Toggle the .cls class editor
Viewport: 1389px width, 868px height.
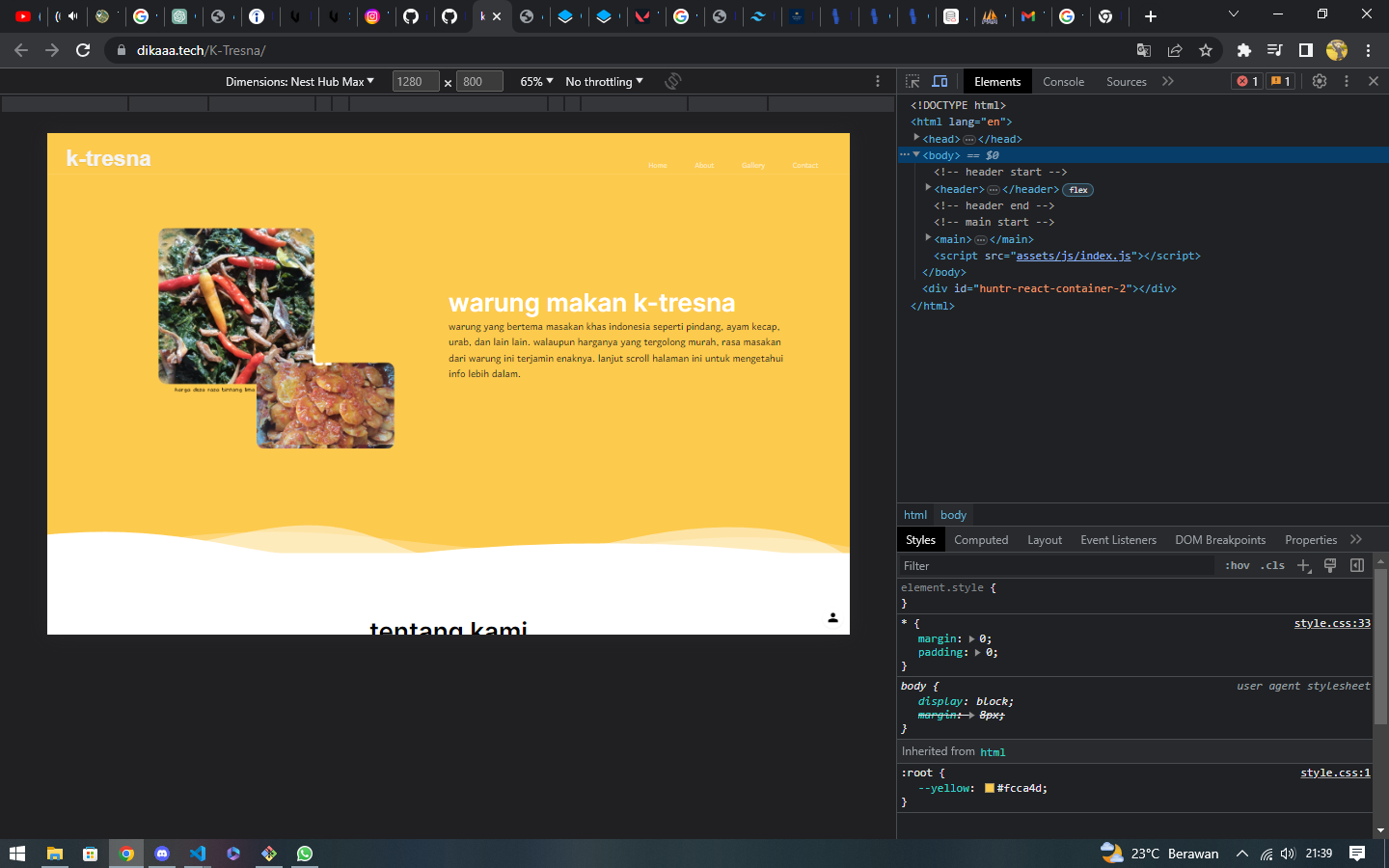pos(1274,566)
